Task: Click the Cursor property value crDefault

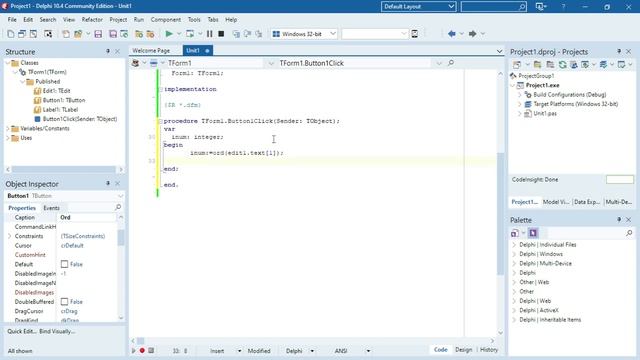Action: click(x=72, y=246)
